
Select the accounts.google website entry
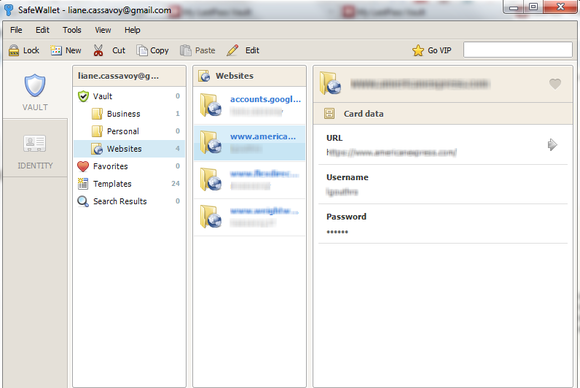tap(250, 105)
